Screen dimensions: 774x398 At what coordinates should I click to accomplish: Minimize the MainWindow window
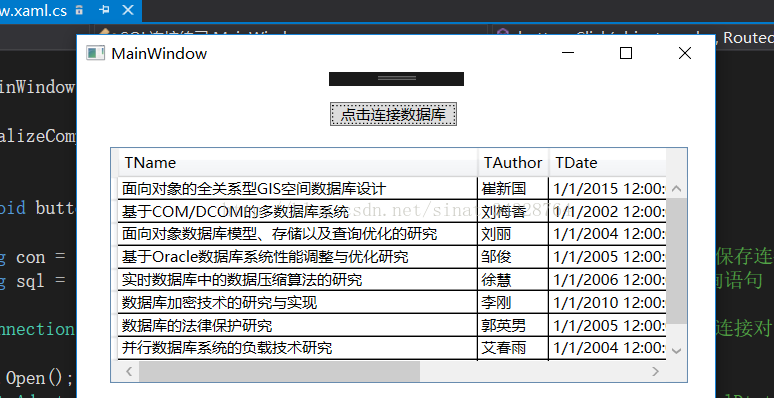(x=568, y=53)
